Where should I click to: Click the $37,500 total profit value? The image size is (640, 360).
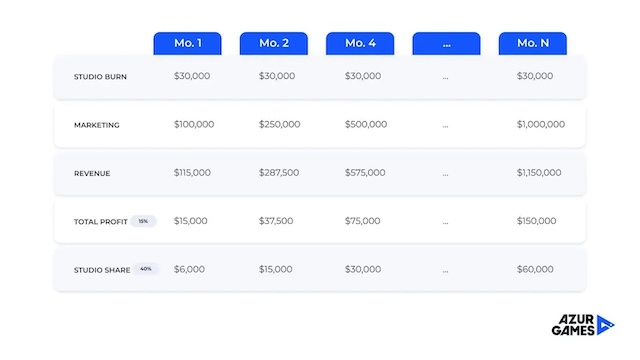coord(276,221)
